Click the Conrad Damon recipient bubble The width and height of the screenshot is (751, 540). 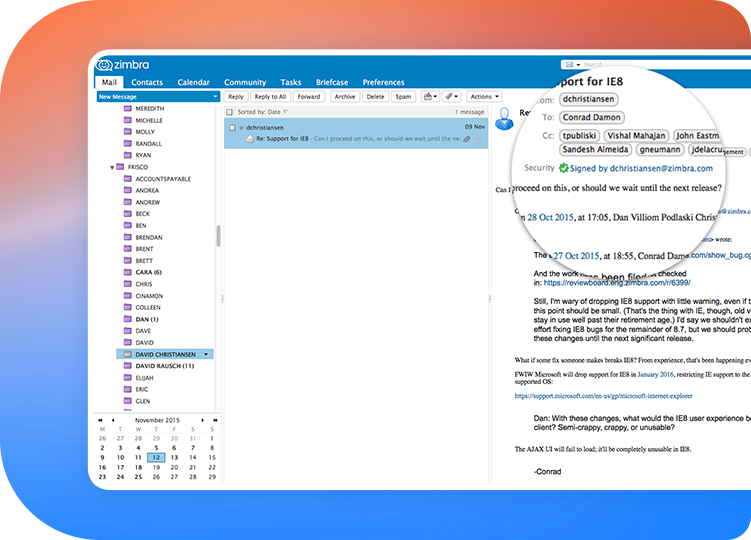pyautogui.click(x=592, y=117)
